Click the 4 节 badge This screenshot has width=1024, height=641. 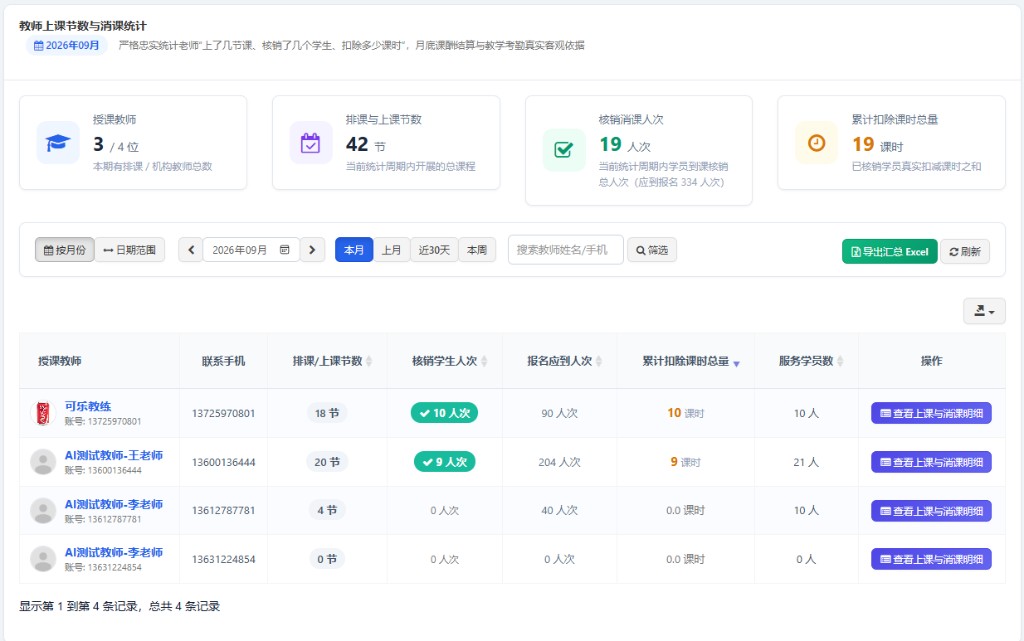click(327, 510)
